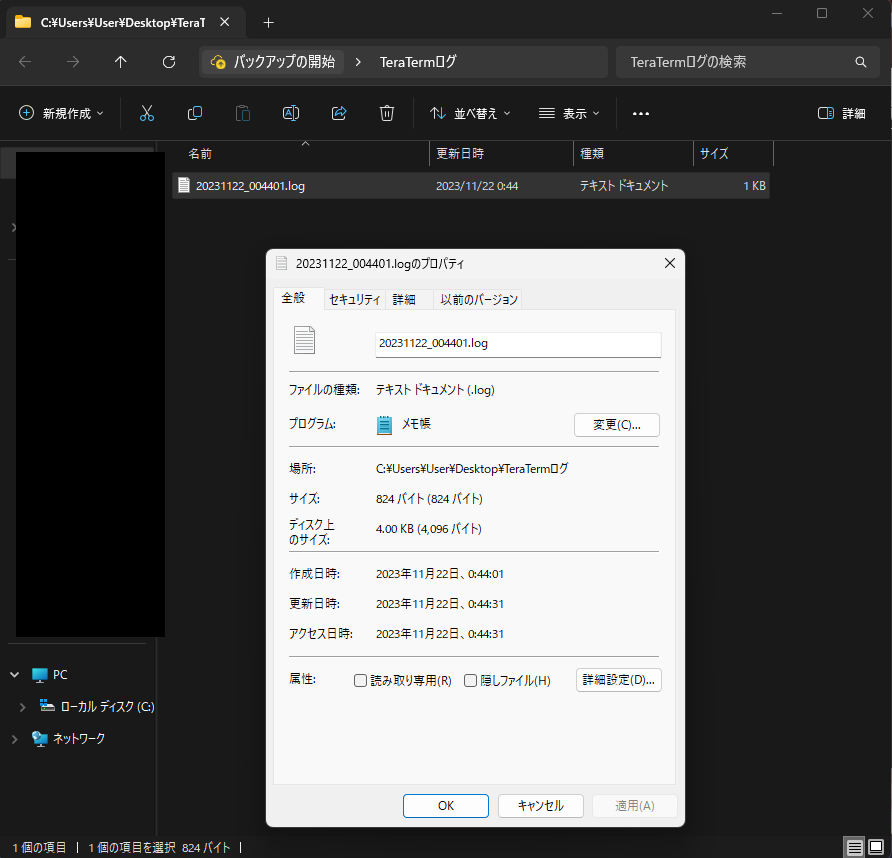Click the filename field in properties
The height and width of the screenshot is (858, 892).
pos(518,344)
